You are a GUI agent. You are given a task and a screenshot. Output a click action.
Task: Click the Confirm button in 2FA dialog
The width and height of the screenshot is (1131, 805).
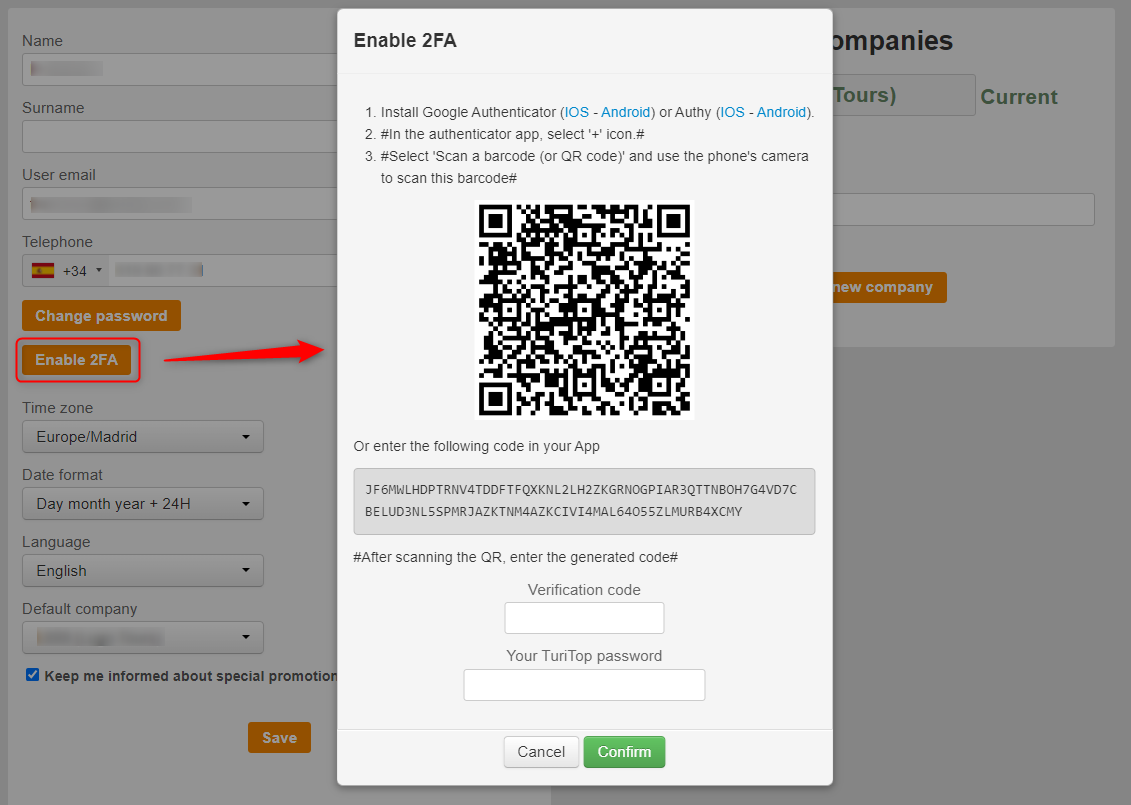(624, 752)
